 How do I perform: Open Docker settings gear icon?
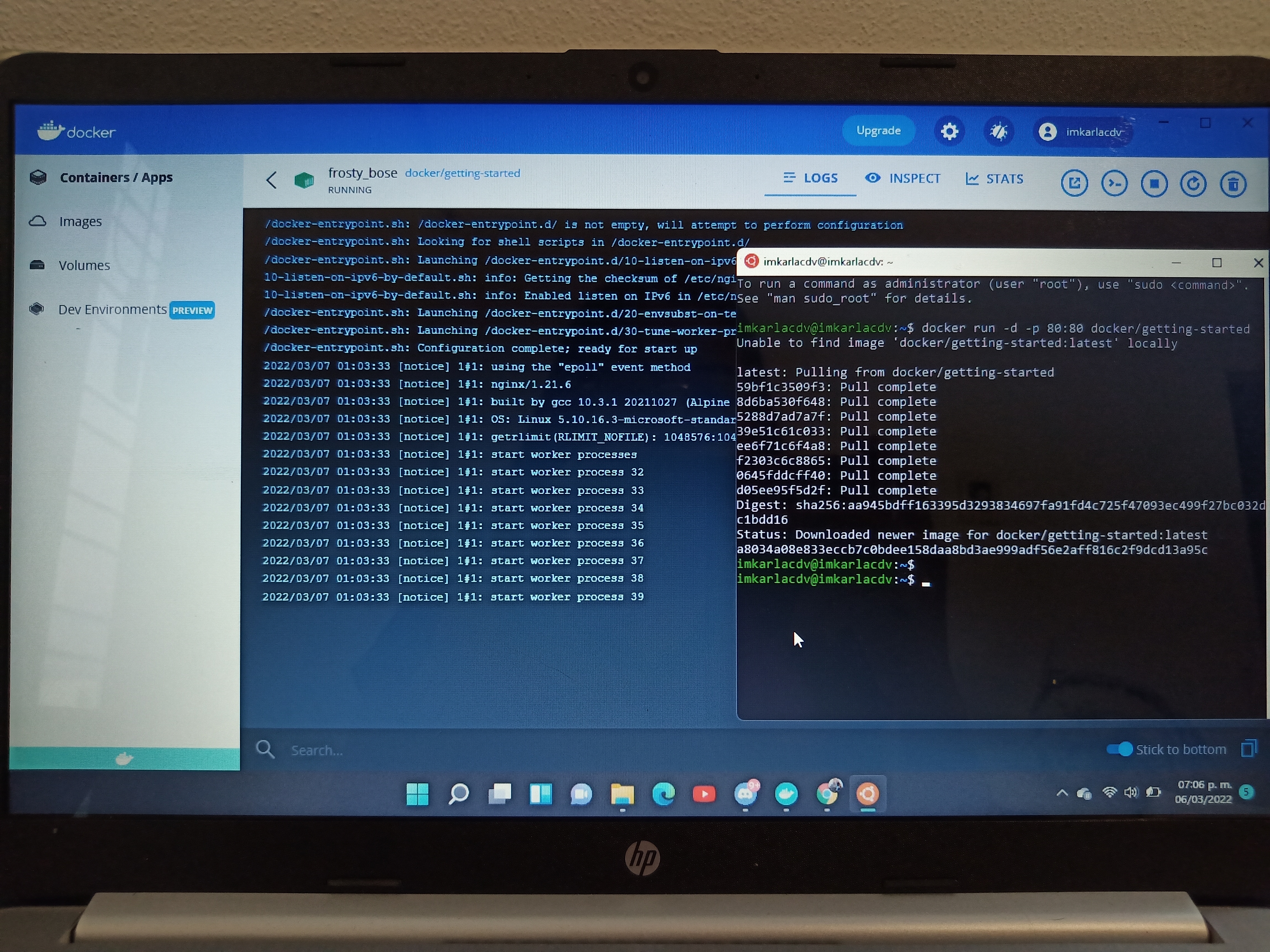(x=949, y=131)
